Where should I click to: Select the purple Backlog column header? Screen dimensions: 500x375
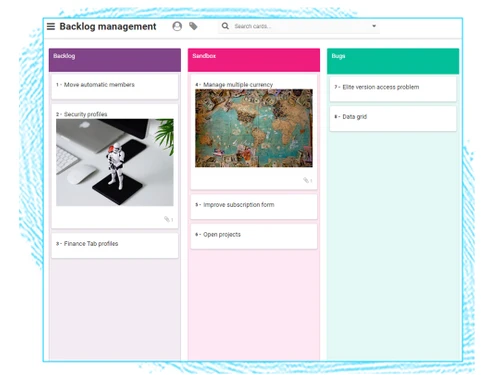click(115, 60)
